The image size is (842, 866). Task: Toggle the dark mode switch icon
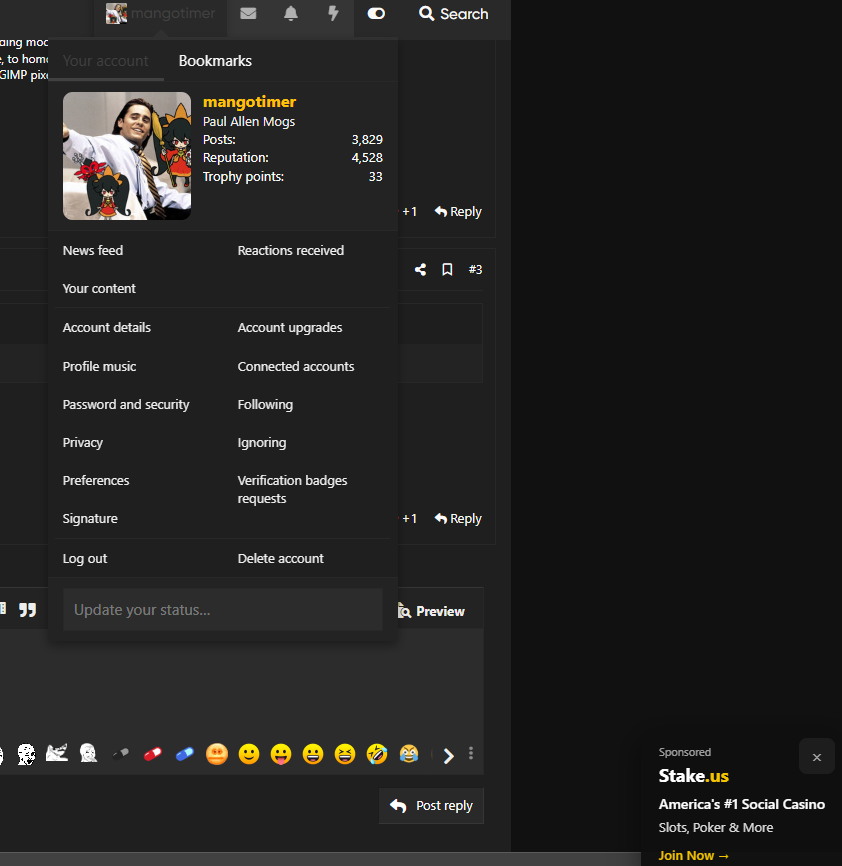pos(376,13)
